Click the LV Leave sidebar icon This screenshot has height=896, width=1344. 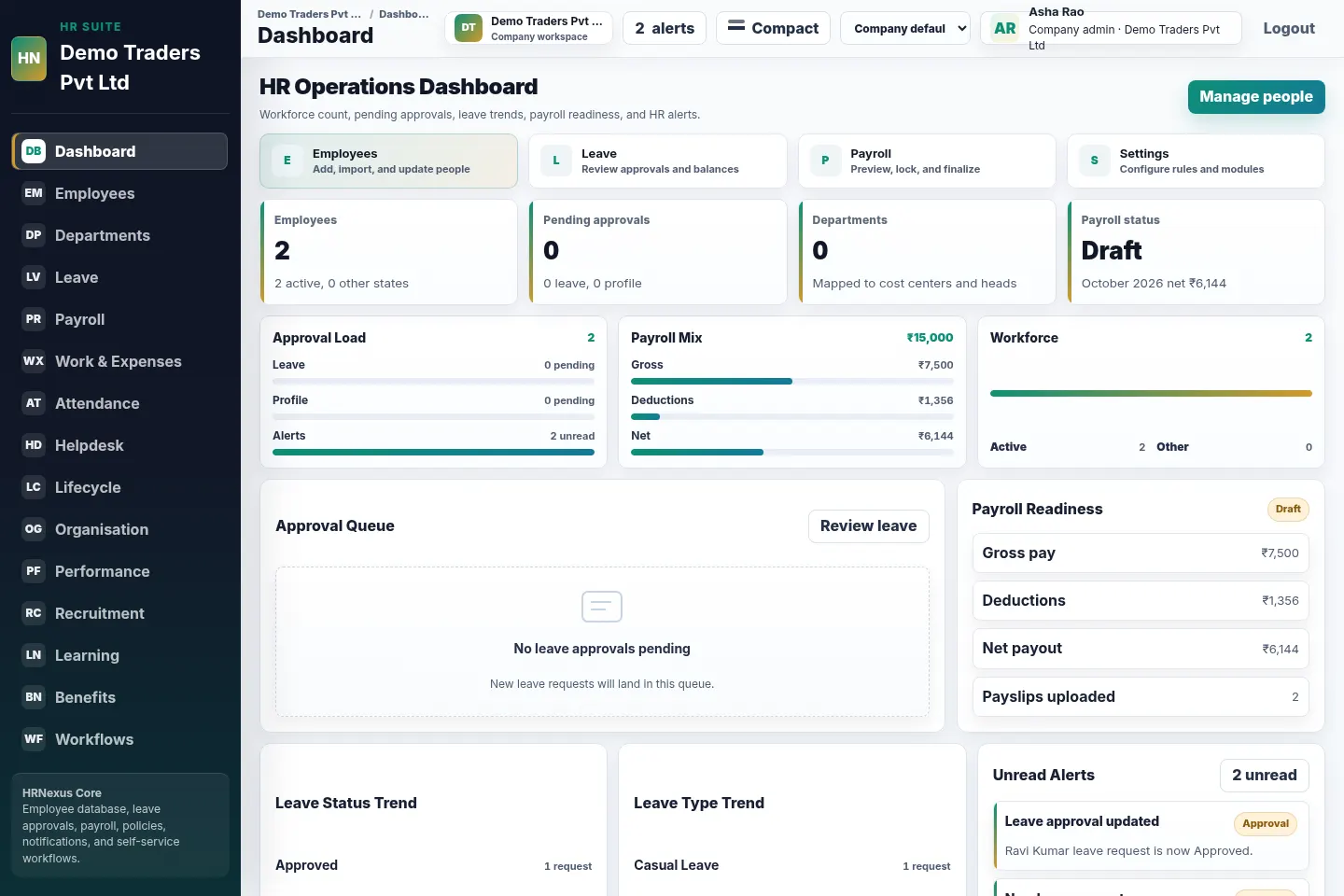click(34, 277)
